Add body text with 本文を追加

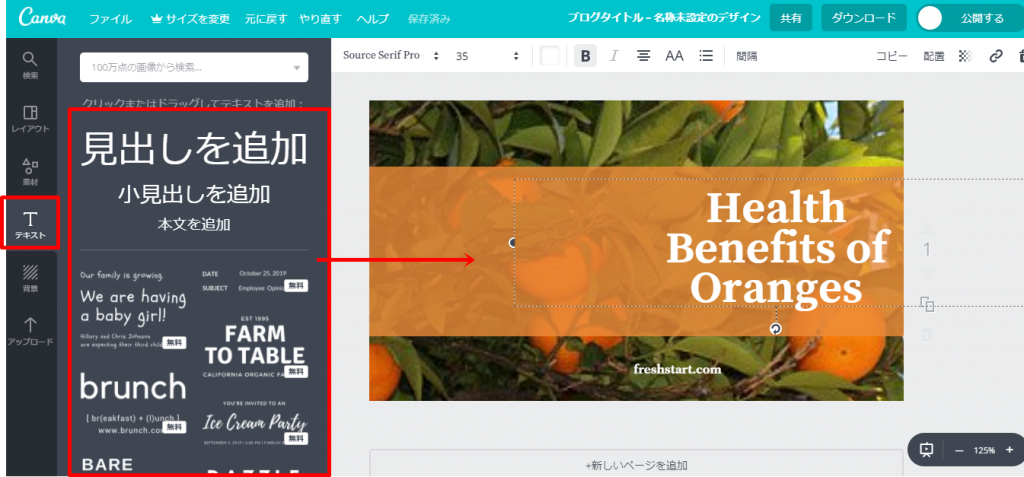pos(194,225)
